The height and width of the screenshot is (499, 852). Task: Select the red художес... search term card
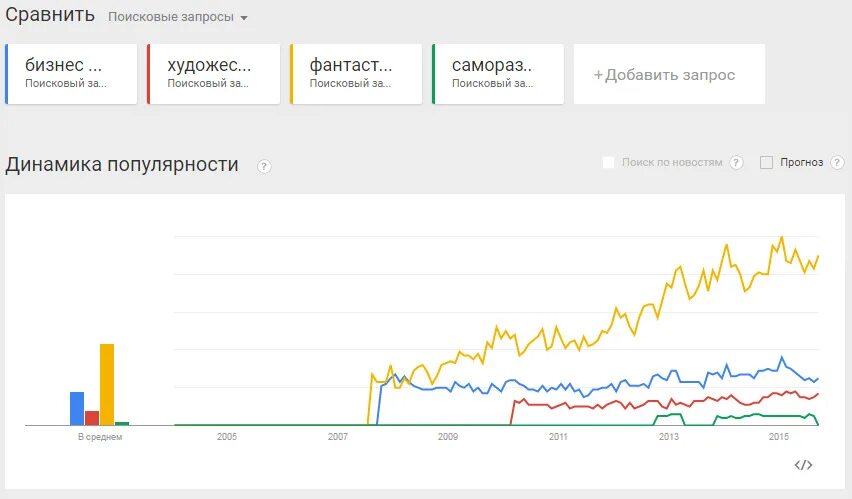point(214,74)
